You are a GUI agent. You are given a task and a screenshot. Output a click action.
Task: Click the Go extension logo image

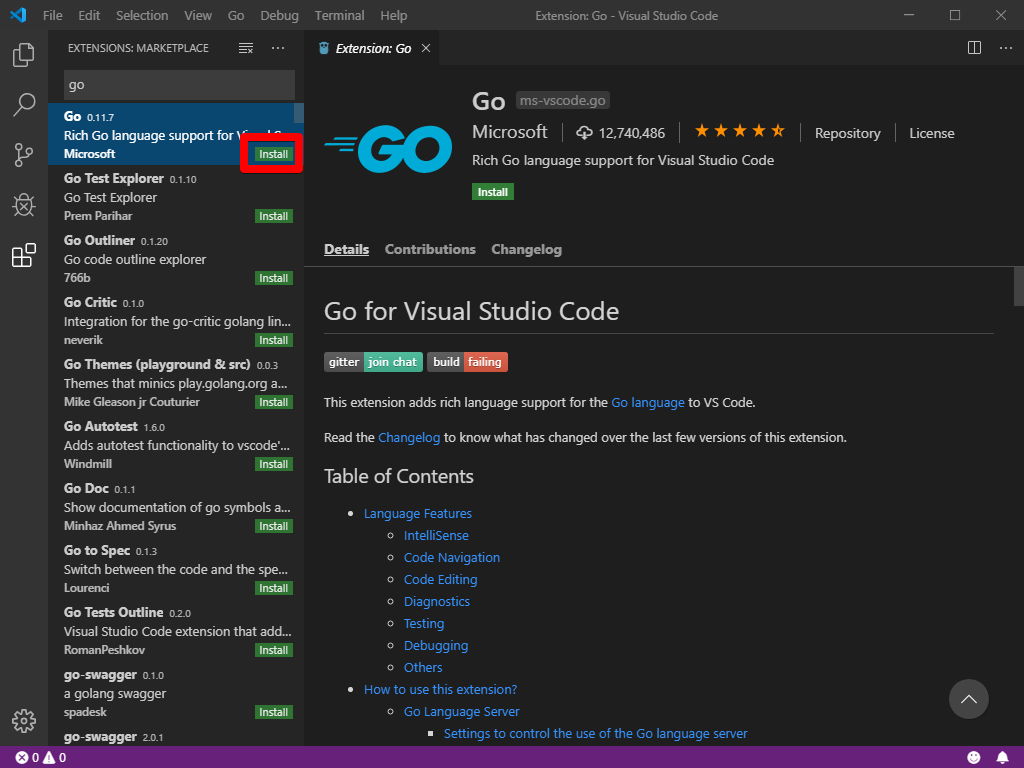(x=388, y=148)
